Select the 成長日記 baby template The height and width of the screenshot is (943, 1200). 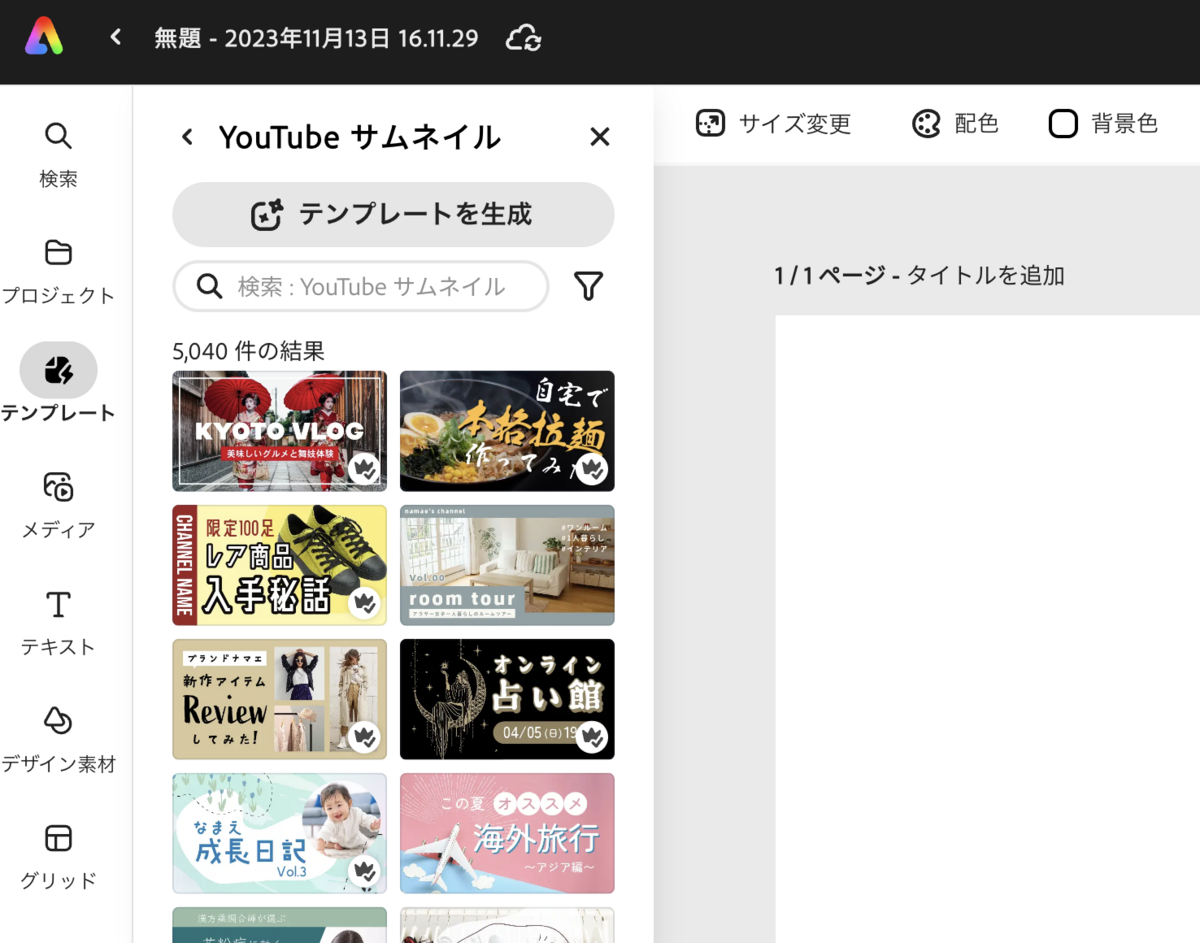coord(279,833)
